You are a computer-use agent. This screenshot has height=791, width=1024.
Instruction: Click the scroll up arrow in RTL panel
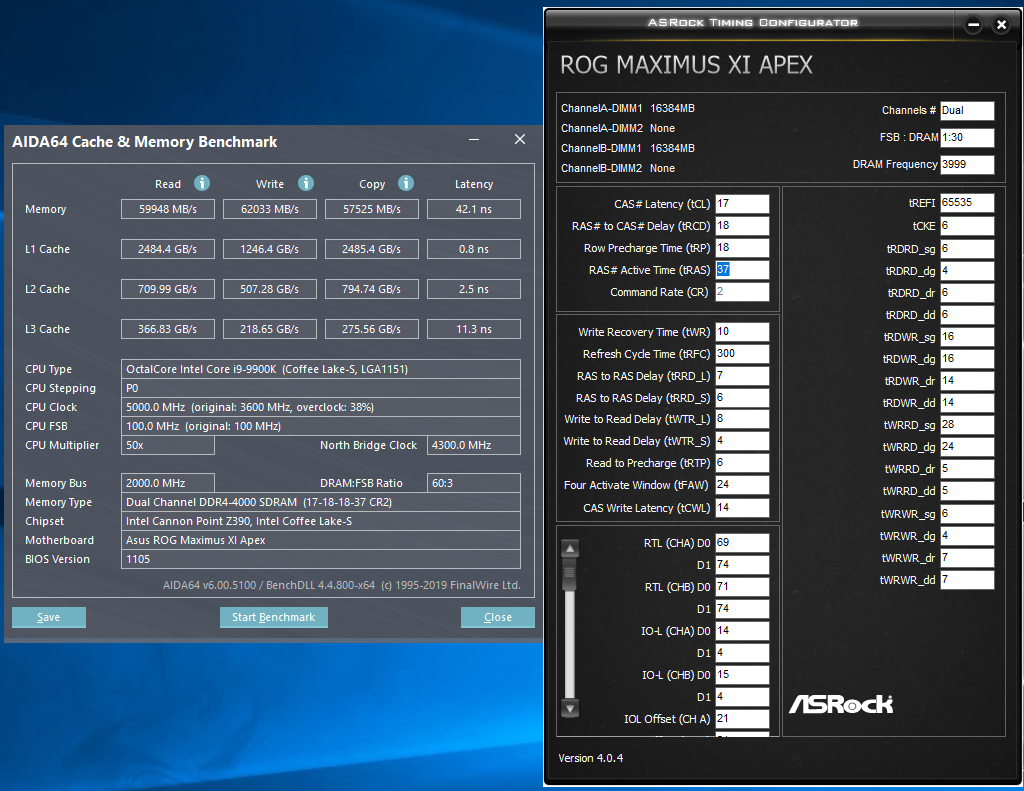(570, 549)
